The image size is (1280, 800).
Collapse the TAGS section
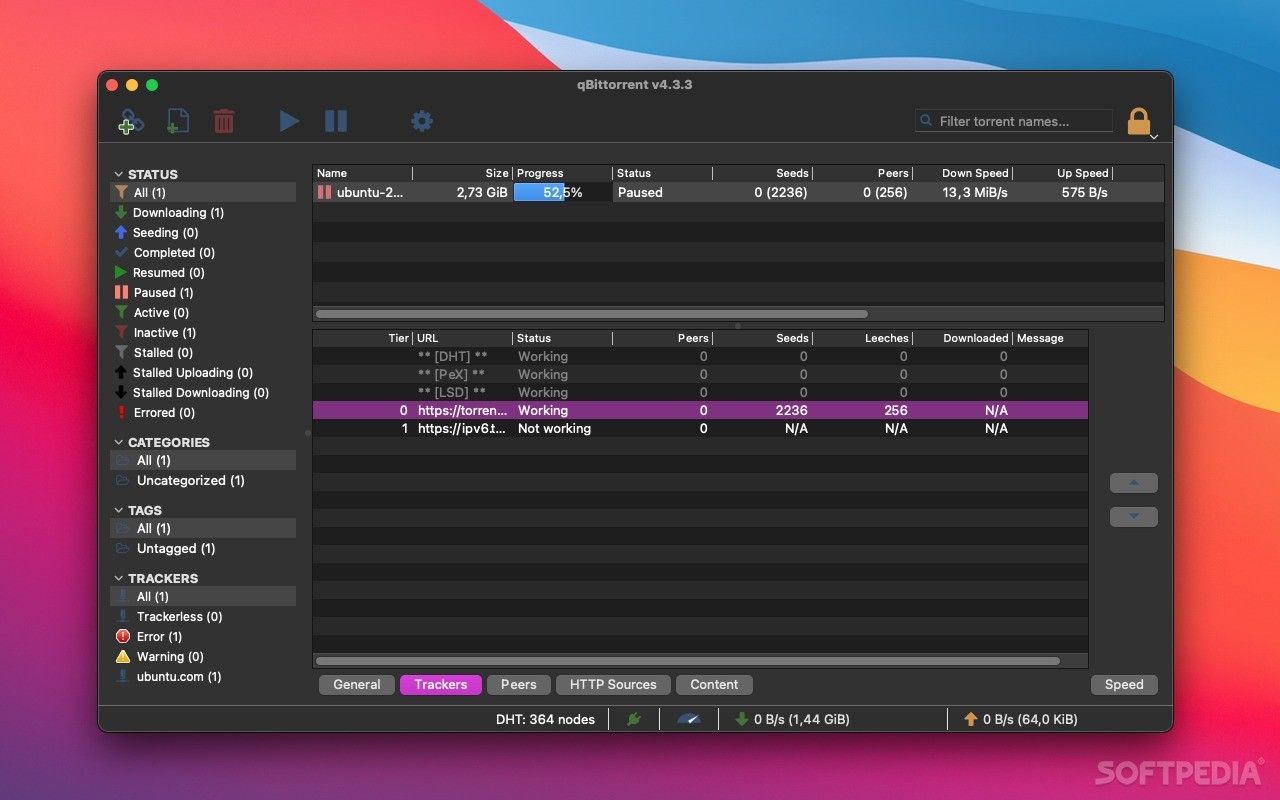click(118, 510)
